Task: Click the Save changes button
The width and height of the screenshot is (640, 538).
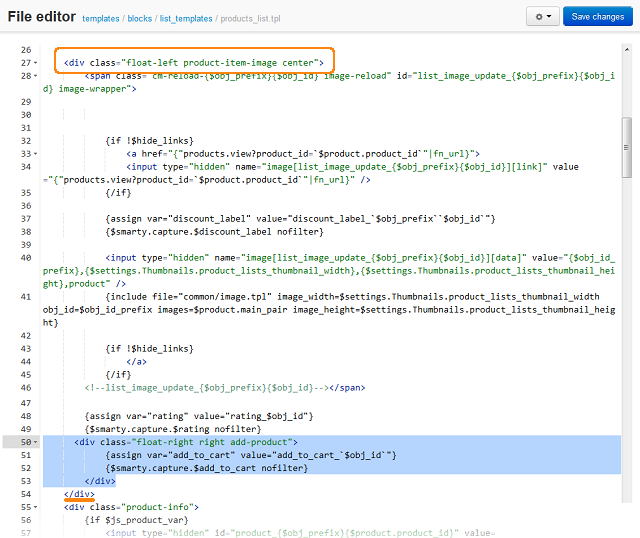Action: [598, 17]
